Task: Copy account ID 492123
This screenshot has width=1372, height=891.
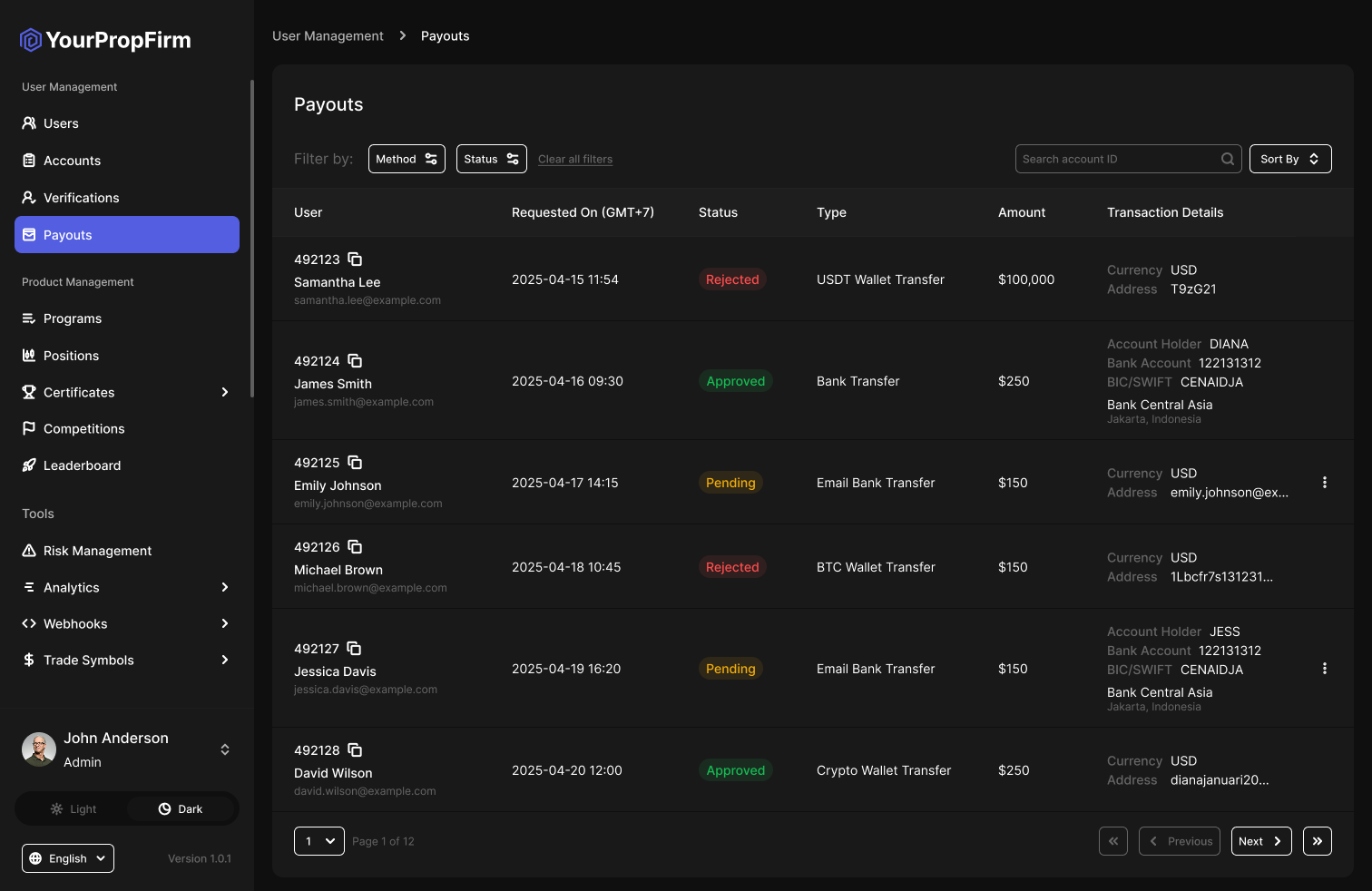Action: [355, 259]
